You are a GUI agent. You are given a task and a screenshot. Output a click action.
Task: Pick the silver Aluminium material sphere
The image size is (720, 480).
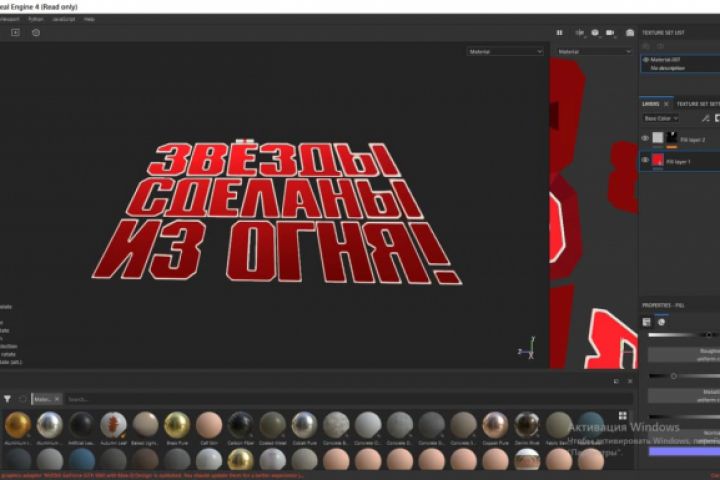50,425
